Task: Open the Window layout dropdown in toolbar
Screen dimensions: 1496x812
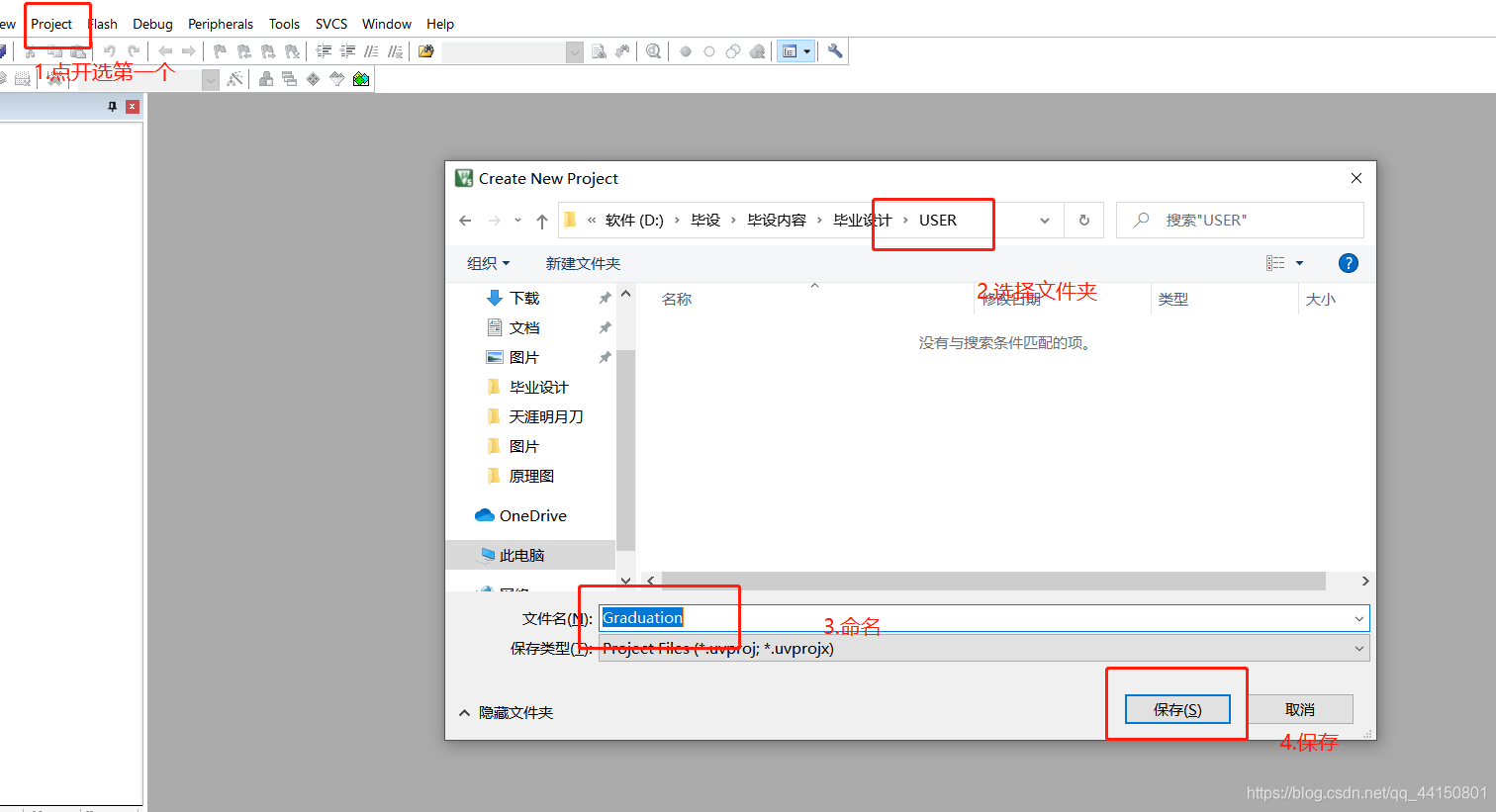Action: point(807,51)
